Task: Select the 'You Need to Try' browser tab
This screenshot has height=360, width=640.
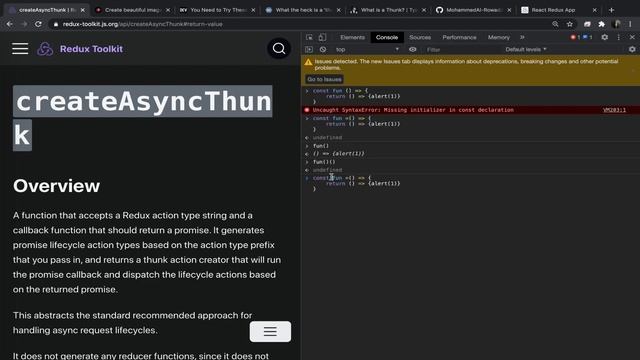Action: pyautogui.click(x=218, y=10)
